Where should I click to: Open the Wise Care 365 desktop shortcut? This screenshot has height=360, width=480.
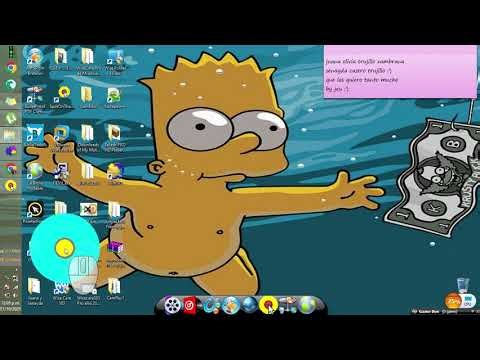61,293
